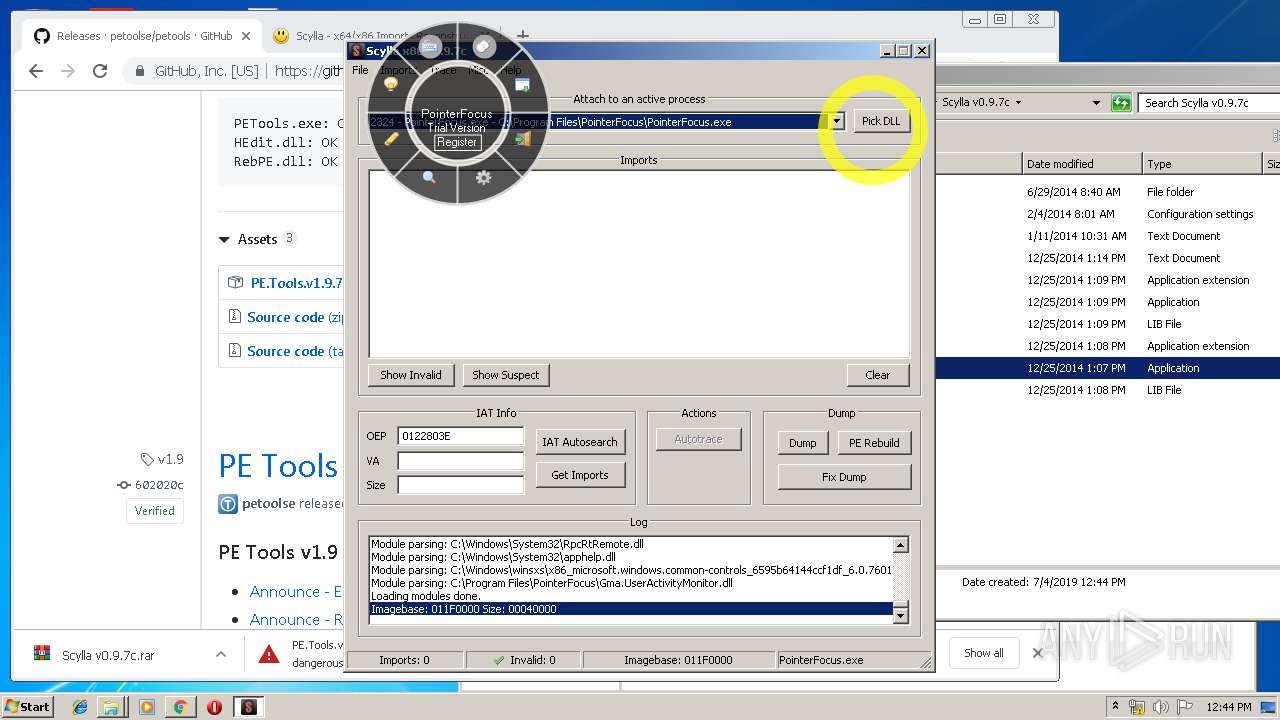Click the Show Suspect button
The width and height of the screenshot is (1280, 720).
505,375
